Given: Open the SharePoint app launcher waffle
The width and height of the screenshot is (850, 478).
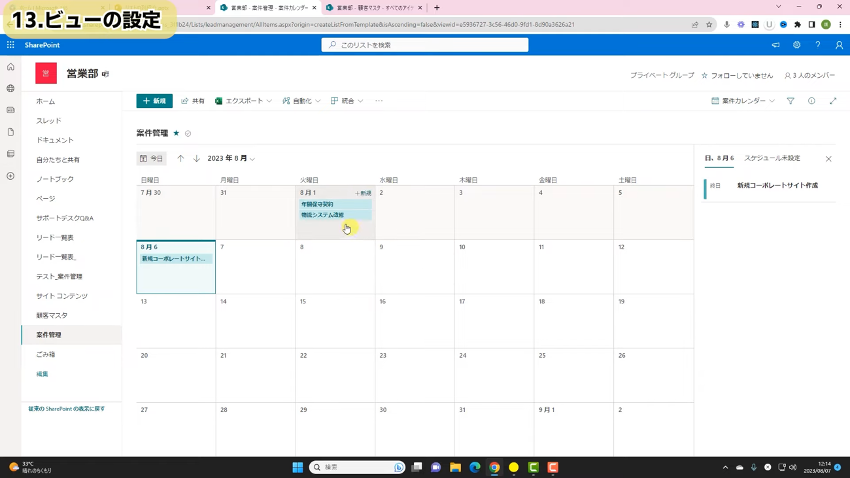Looking at the screenshot, I should (10, 45).
